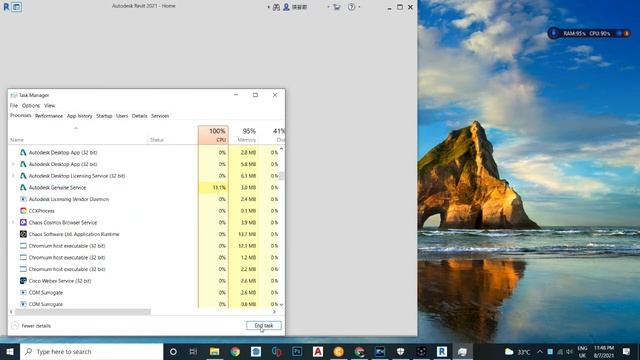Open Revit search binoculars icon
Image resolution: width=640 pixels, height=360 pixels.
tap(276, 7)
